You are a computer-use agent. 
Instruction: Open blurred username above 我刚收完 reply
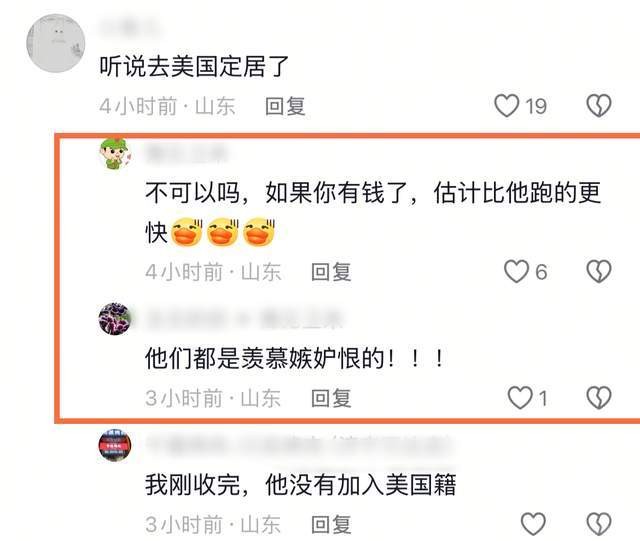coord(299,445)
